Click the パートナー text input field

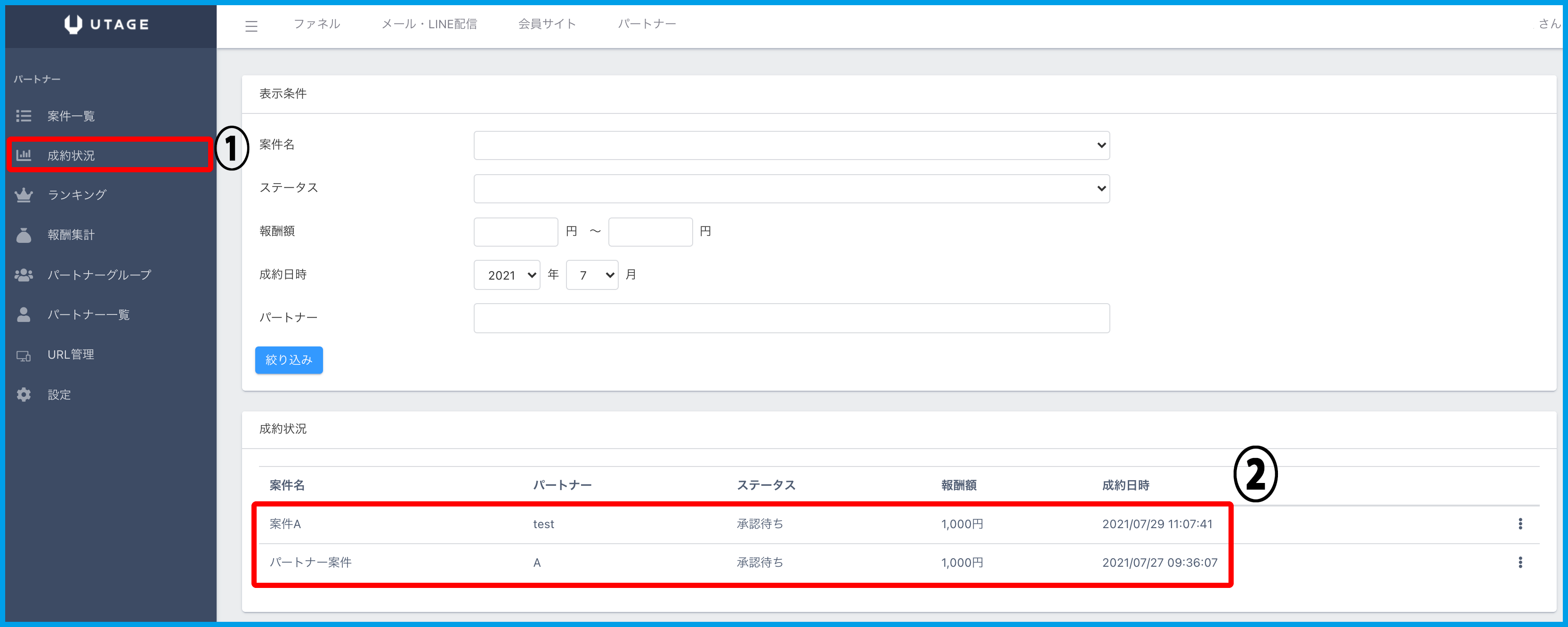[792, 318]
